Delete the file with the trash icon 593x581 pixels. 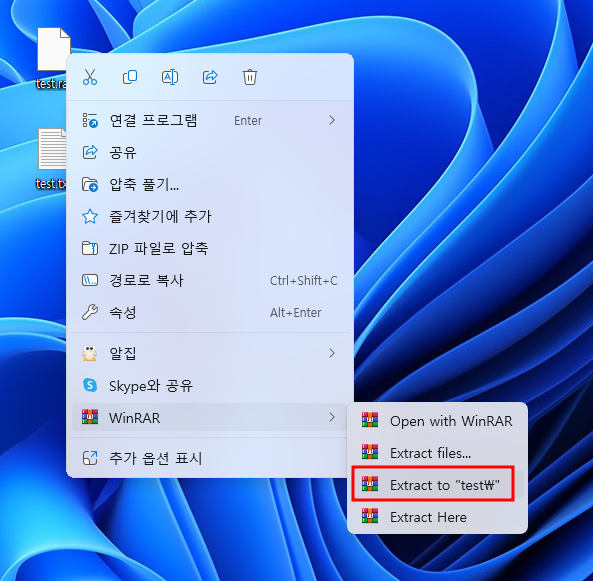point(250,77)
